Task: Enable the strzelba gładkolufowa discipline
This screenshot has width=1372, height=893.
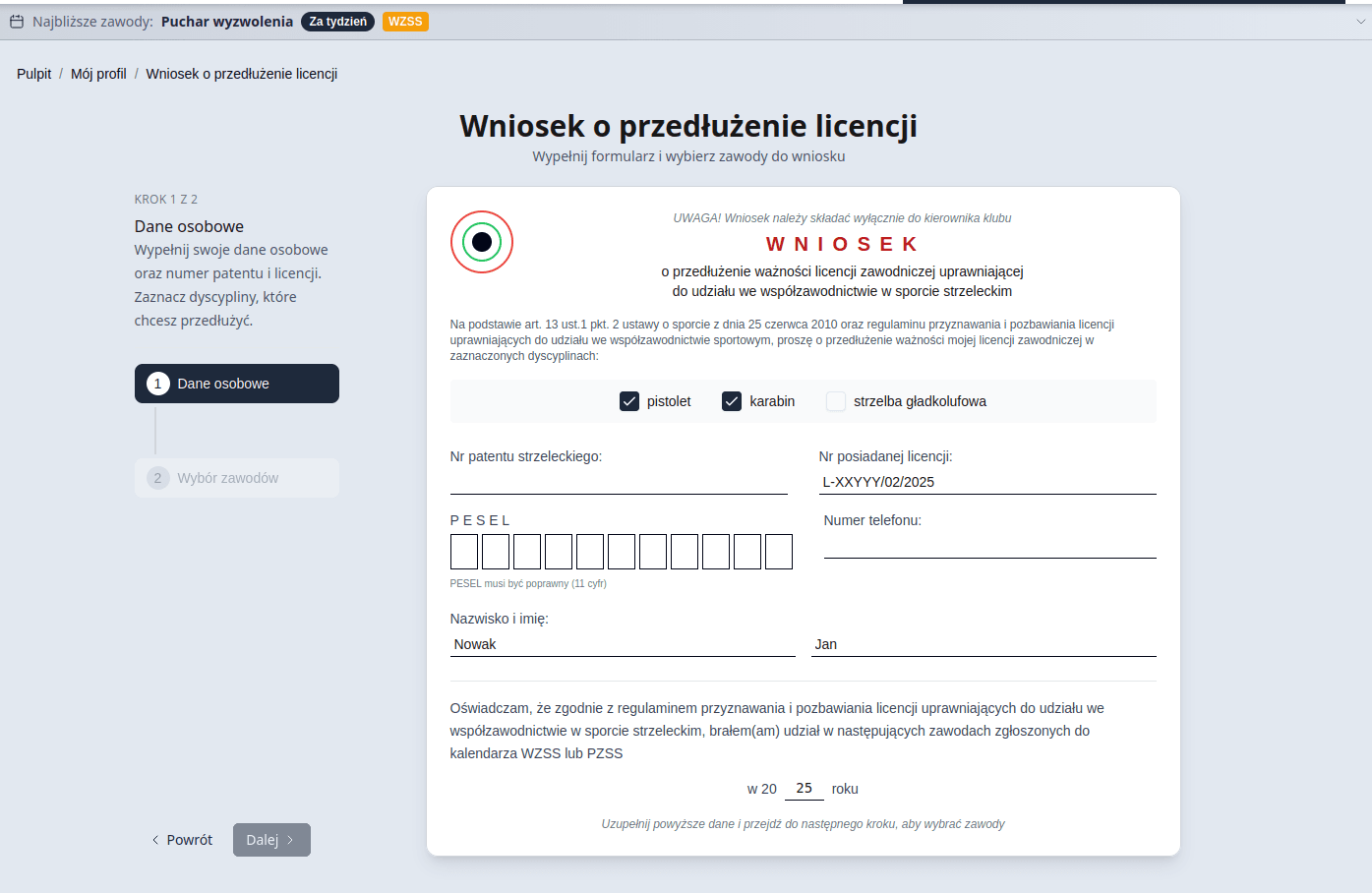Action: (836, 401)
